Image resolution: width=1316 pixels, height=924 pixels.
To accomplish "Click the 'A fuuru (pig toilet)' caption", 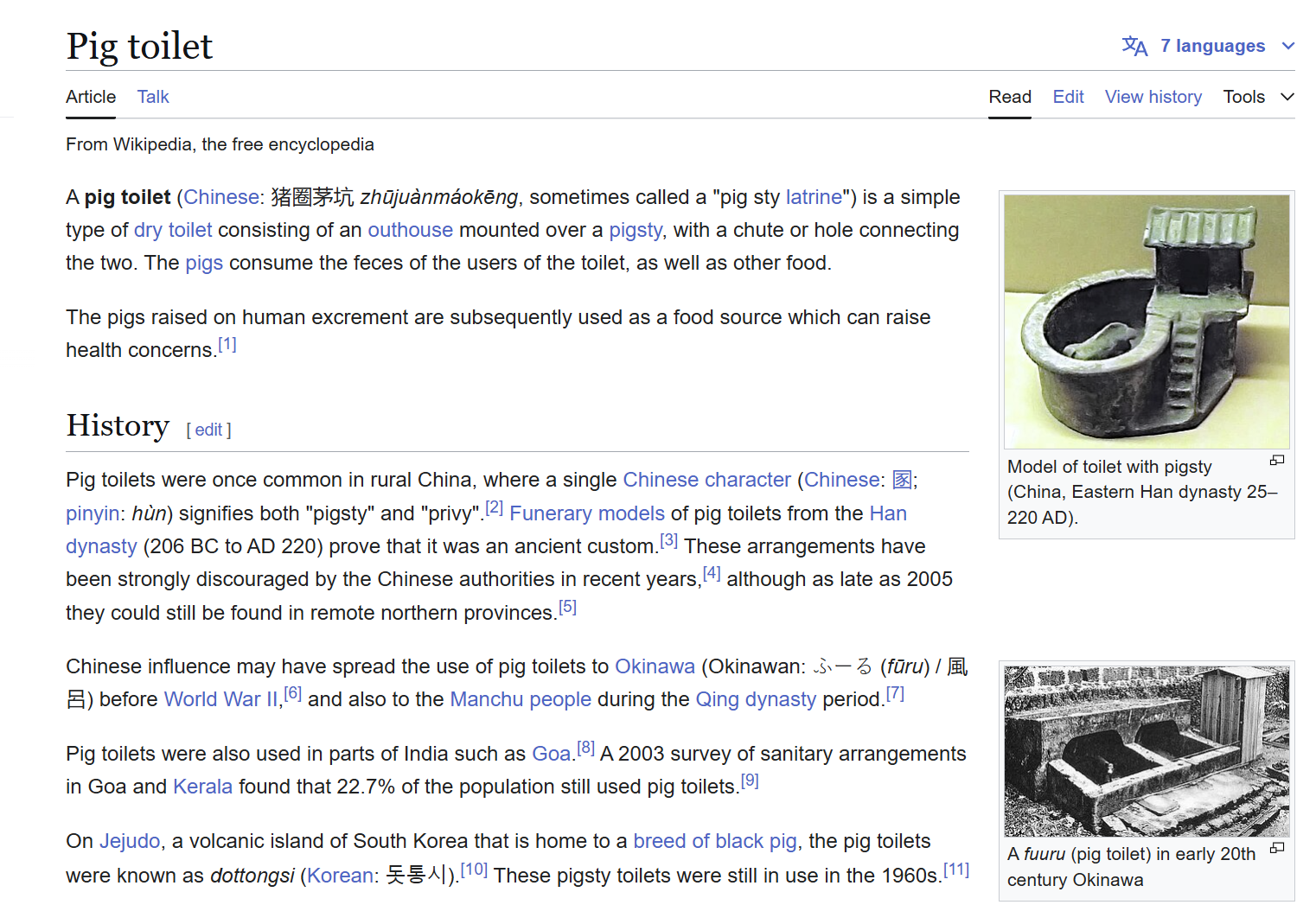I will (1132, 867).
